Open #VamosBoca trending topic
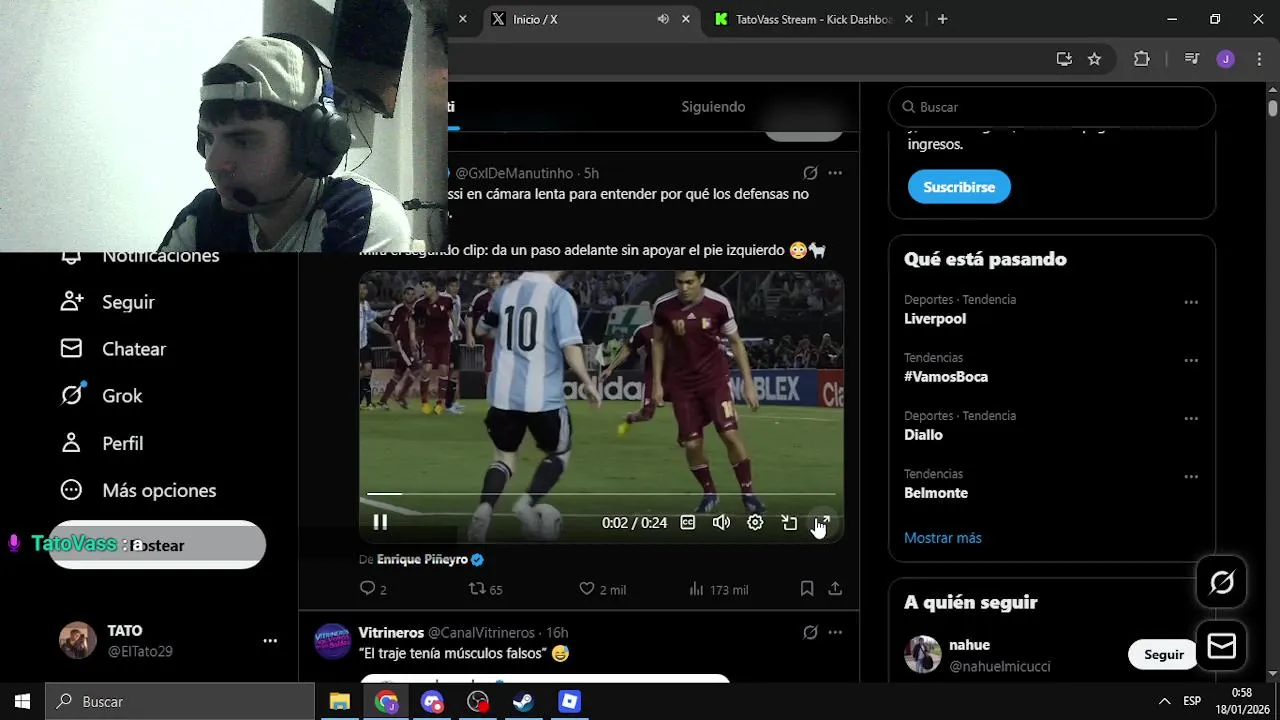The height and width of the screenshot is (720, 1280). click(946, 377)
